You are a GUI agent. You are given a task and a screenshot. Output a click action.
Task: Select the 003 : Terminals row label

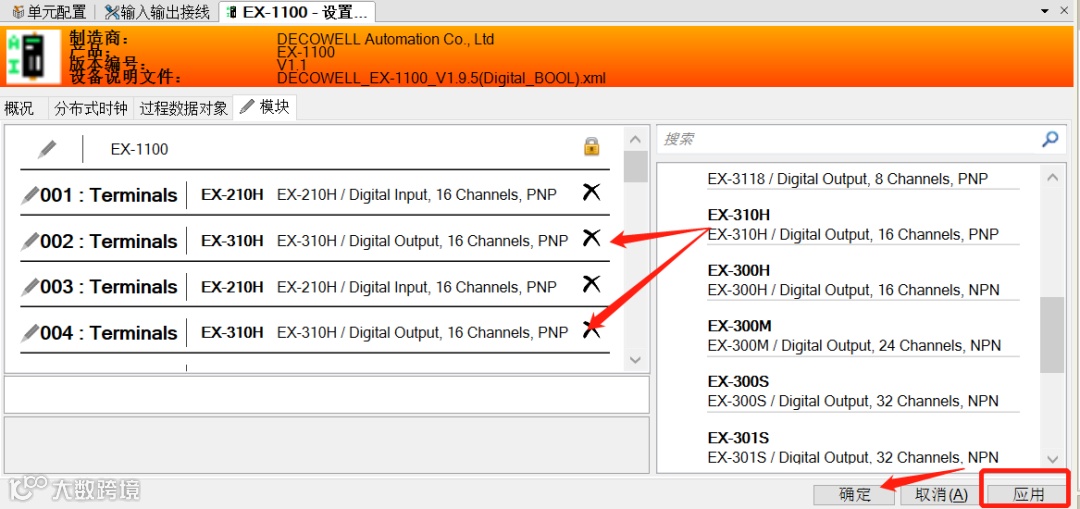click(x=109, y=287)
